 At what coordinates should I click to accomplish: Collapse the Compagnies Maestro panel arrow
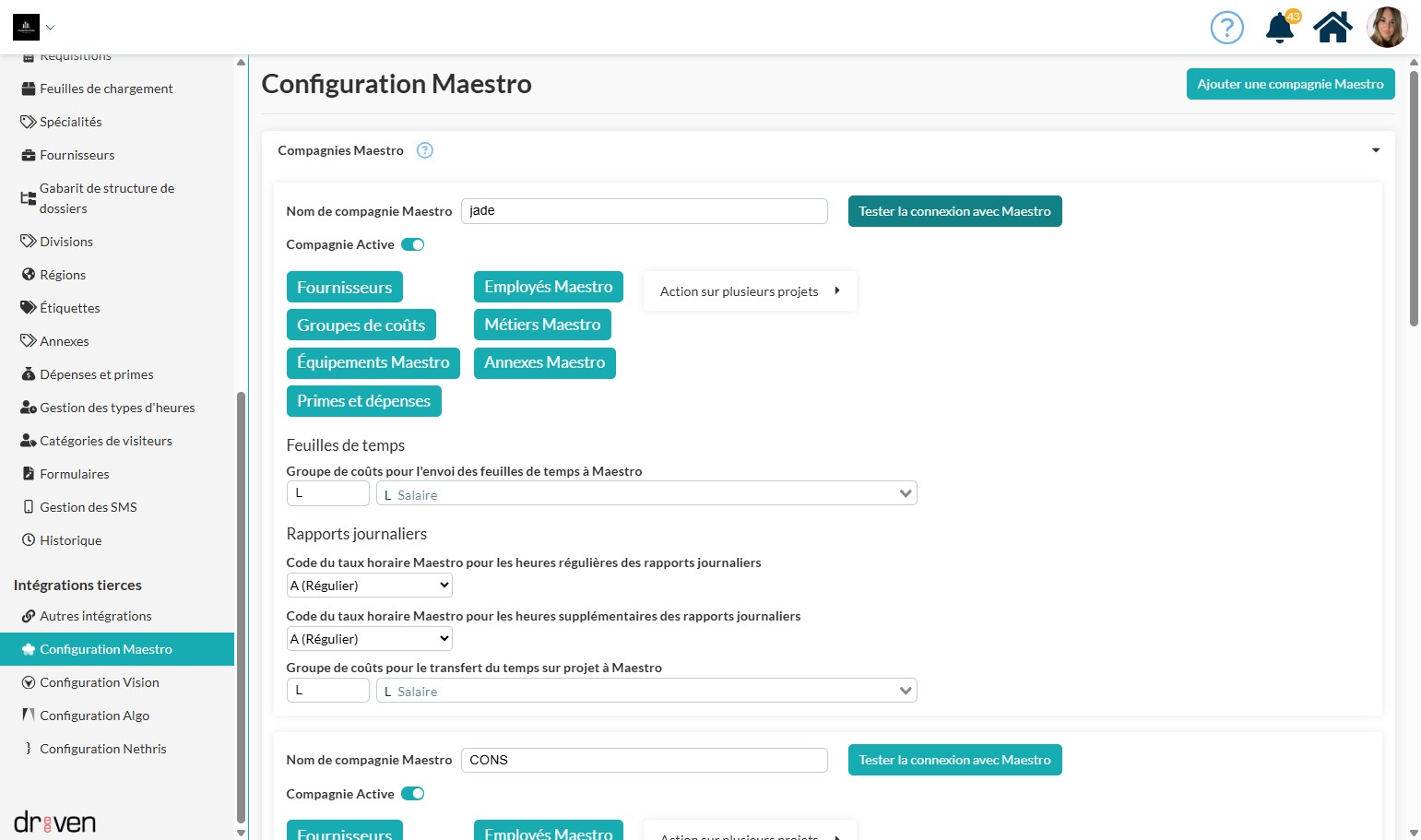pyautogui.click(x=1376, y=150)
